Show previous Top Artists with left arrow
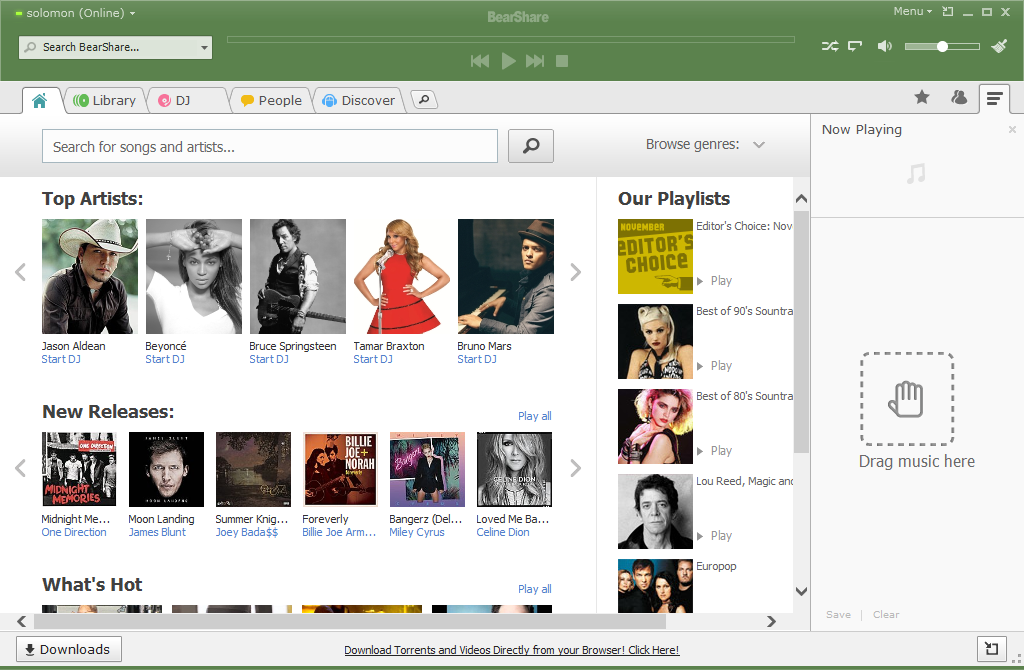1024x670 pixels. (x=21, y=272)
